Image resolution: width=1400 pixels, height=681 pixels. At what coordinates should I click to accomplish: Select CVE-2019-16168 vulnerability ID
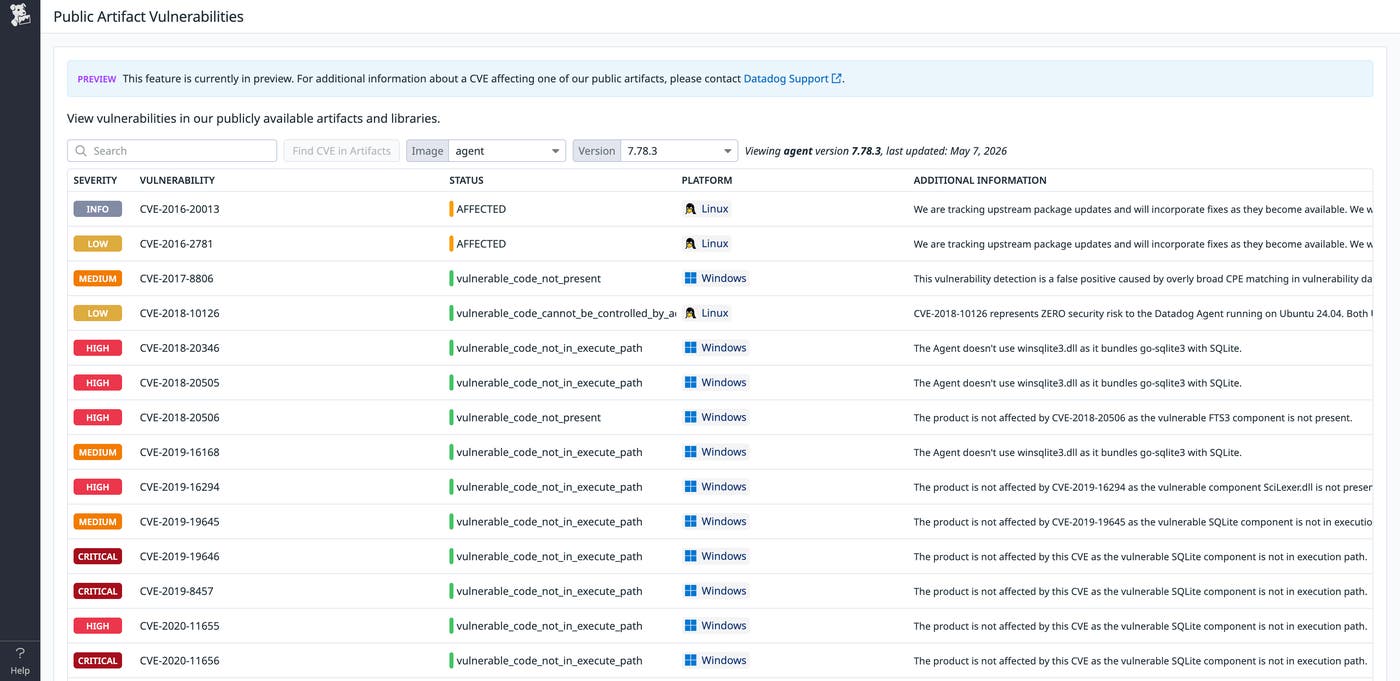[180, 452]
